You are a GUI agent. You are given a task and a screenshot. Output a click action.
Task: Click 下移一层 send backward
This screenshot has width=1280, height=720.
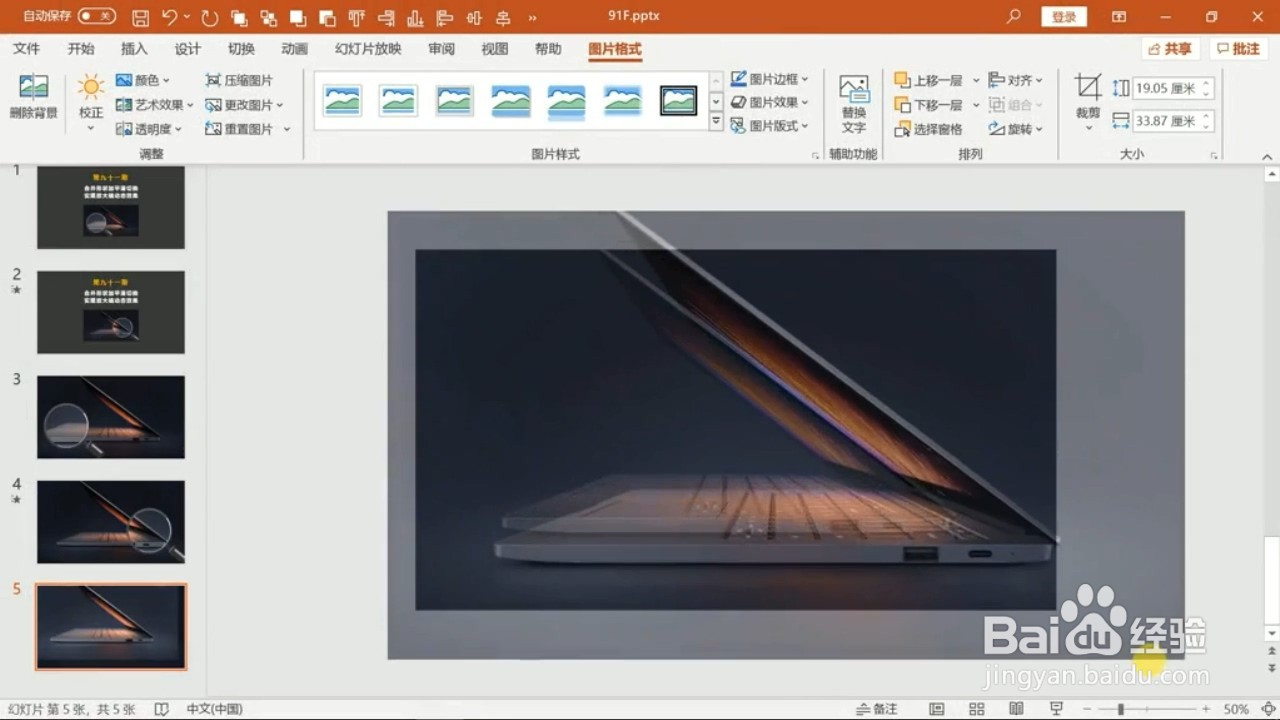tap(928, 105)
